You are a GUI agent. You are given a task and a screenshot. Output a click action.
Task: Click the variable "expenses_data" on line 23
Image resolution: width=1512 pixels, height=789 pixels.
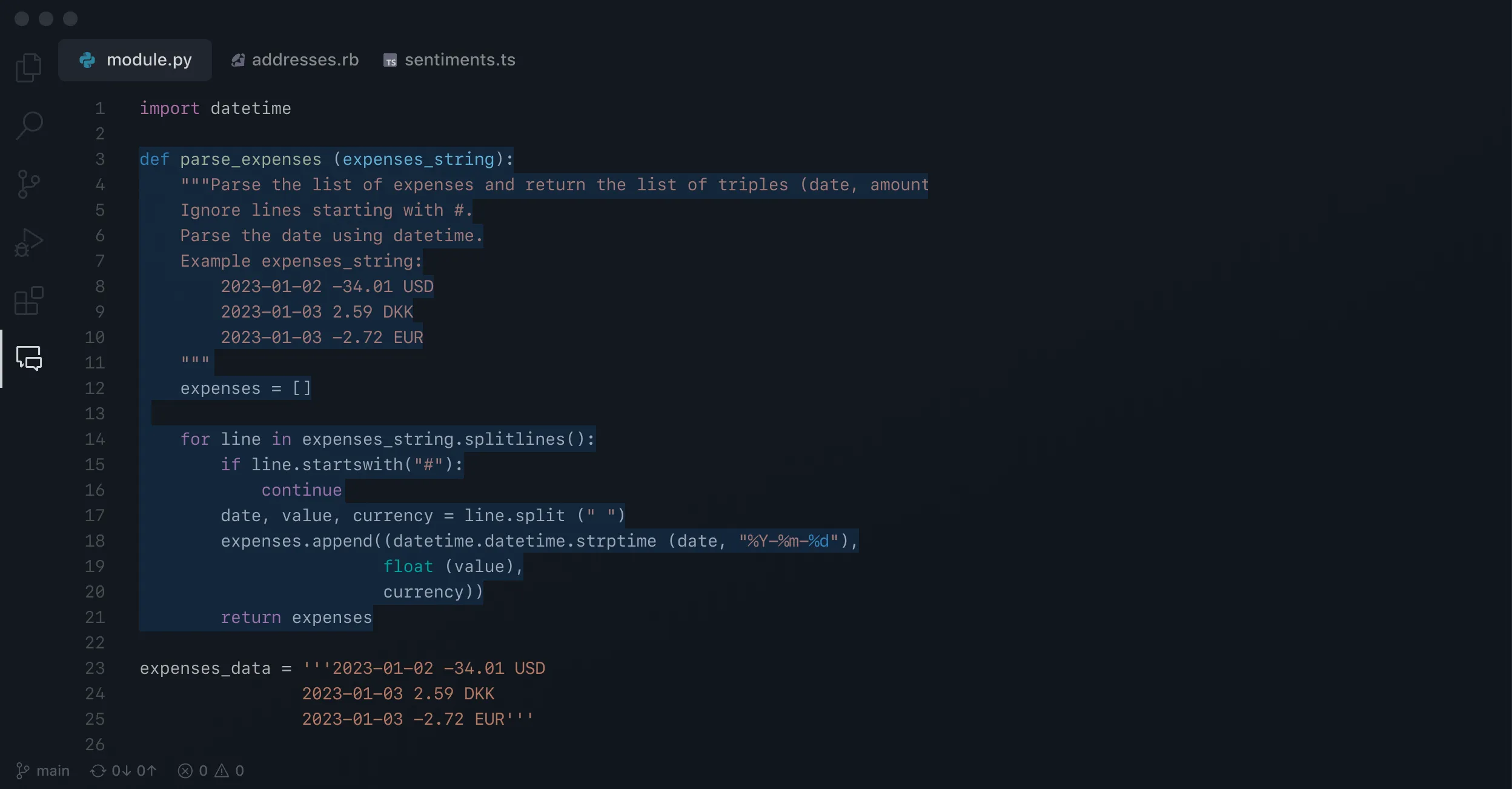point(205,668)
